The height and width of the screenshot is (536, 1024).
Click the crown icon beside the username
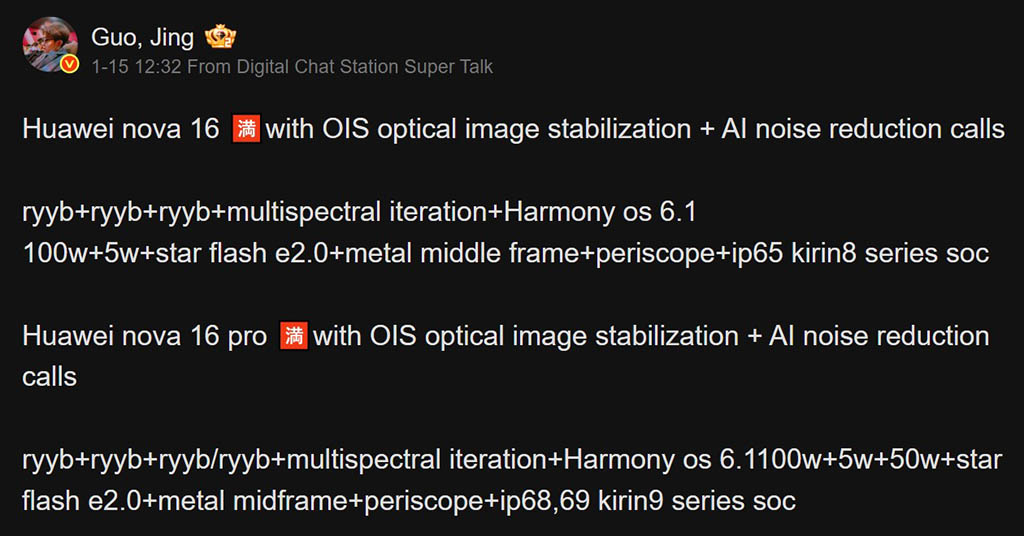[x=220, y=38]
